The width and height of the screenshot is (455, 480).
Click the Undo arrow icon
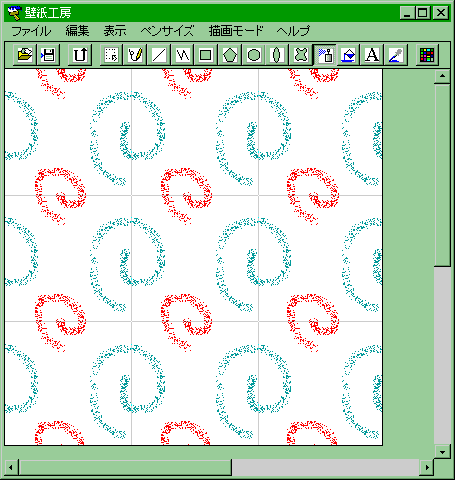(x=80, y=55)
